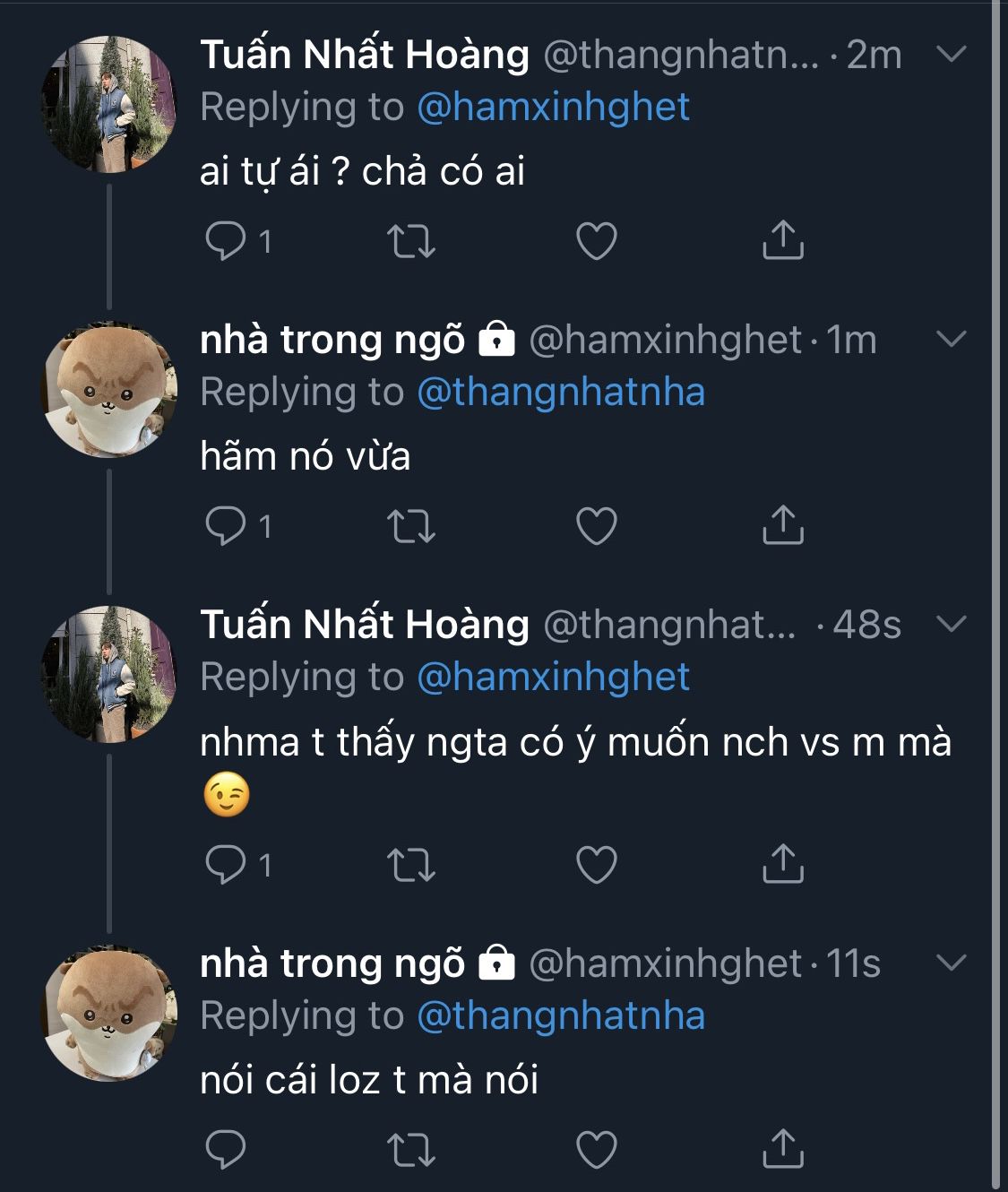Share the 'nói cái loz t mà nói' tweet
The height and width of the screenshot is (1192, 1008).
click(x=782, y=1150)
